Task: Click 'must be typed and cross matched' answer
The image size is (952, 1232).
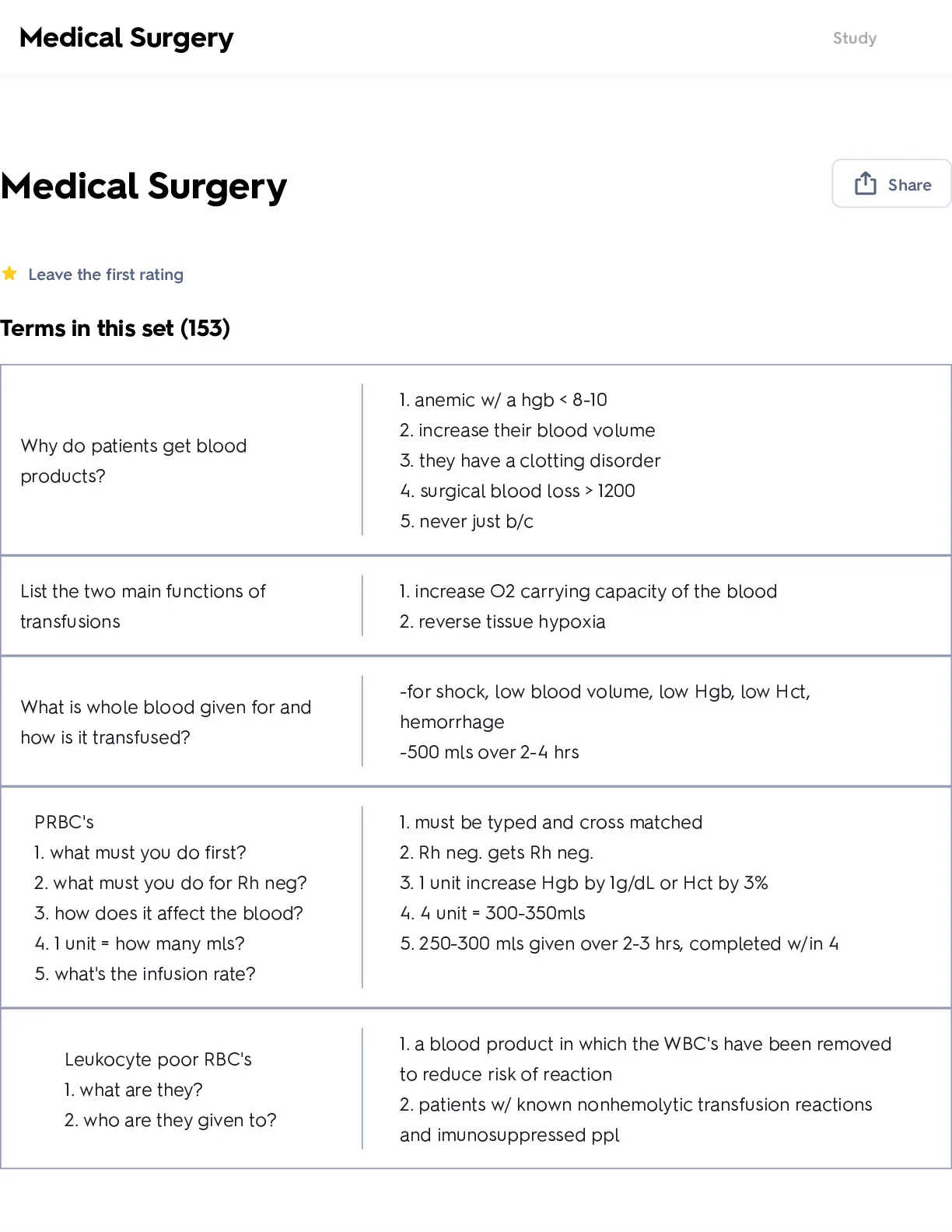Action: [x=551, y=822]
